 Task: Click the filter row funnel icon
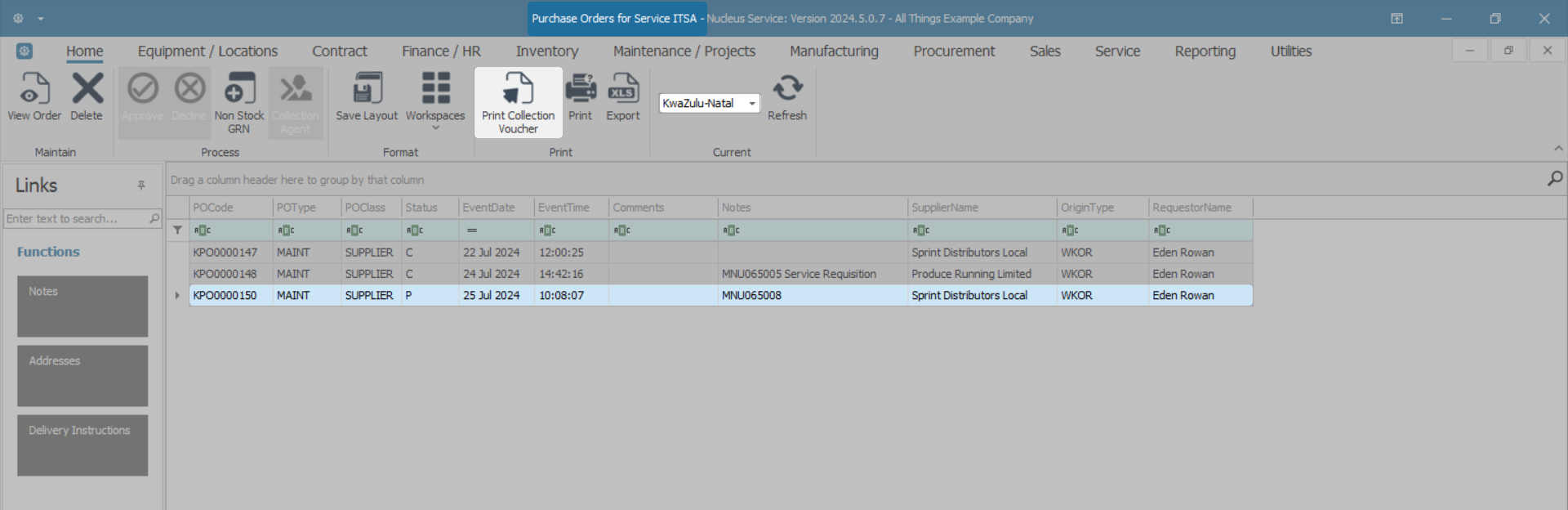pyautogui.click(x=177, y=230)
